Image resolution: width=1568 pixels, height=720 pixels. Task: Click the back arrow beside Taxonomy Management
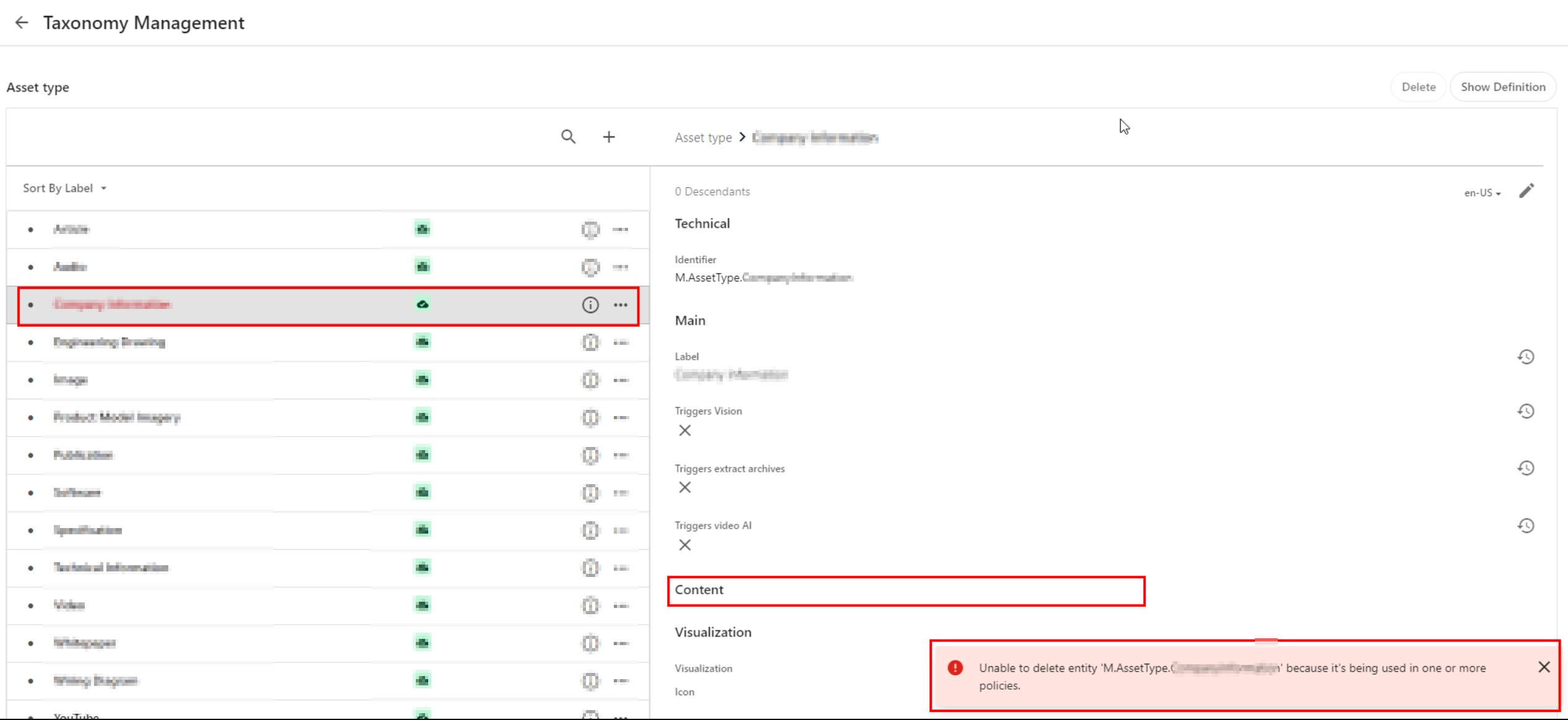(22, 23)
